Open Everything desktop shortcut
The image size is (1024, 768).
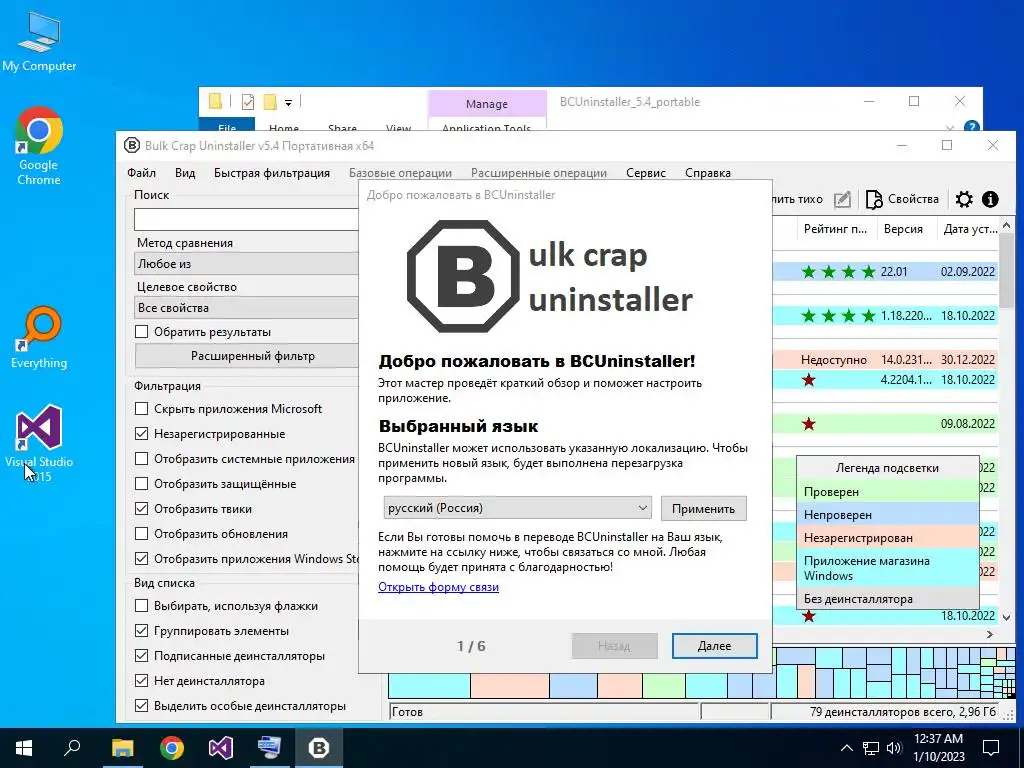tap(39, 338)
